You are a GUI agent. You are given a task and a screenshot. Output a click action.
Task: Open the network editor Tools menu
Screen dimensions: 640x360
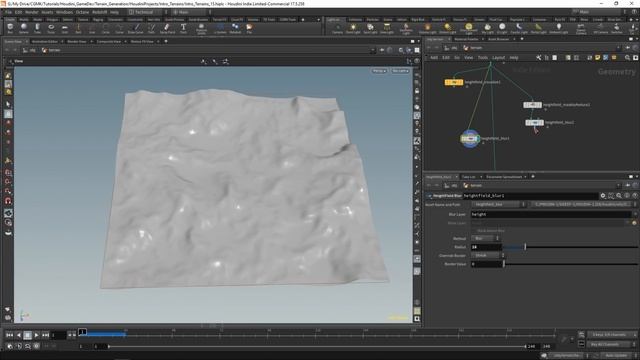pyautogui.click(x=483, y=58)
